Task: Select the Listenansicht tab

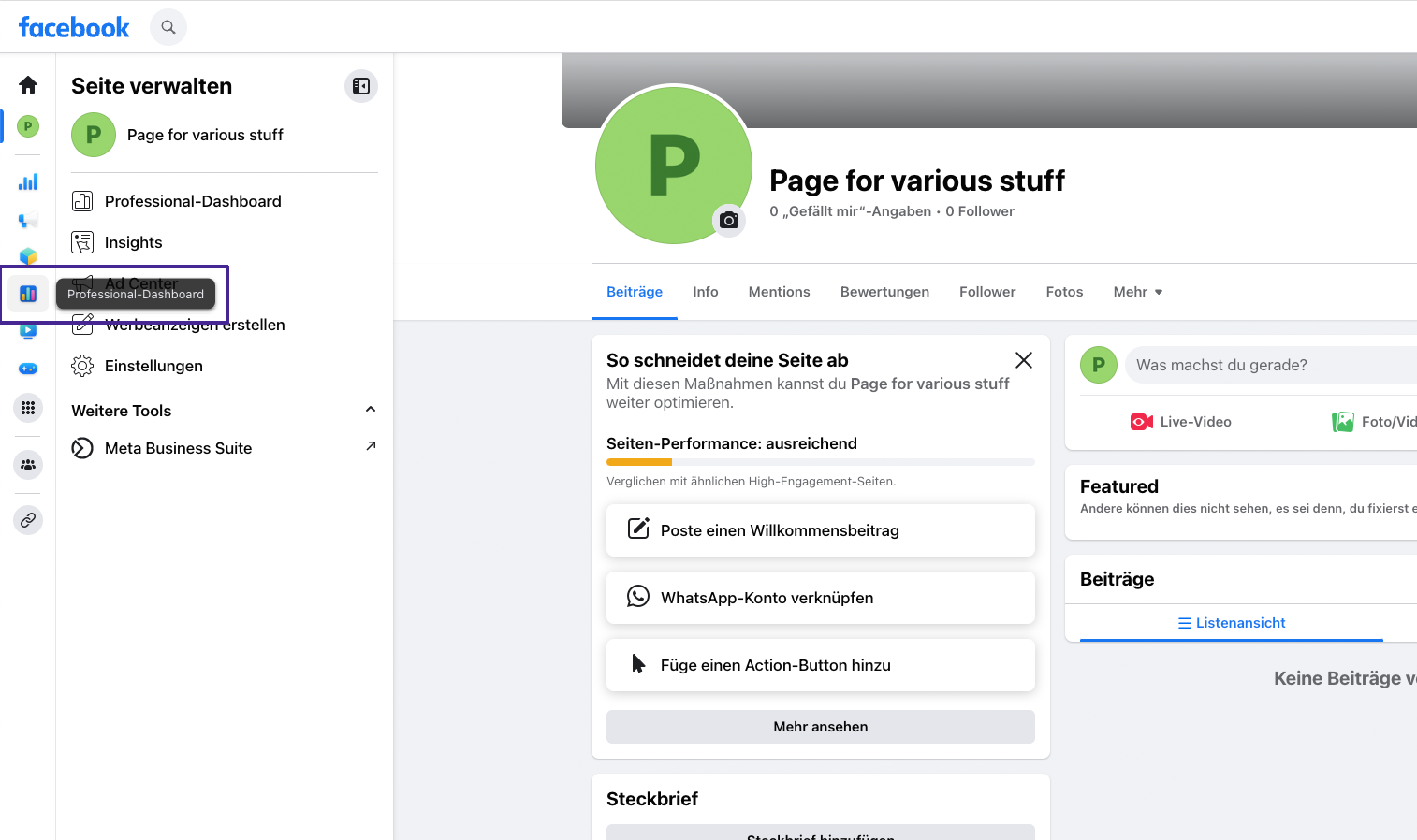Action: 1232,623
